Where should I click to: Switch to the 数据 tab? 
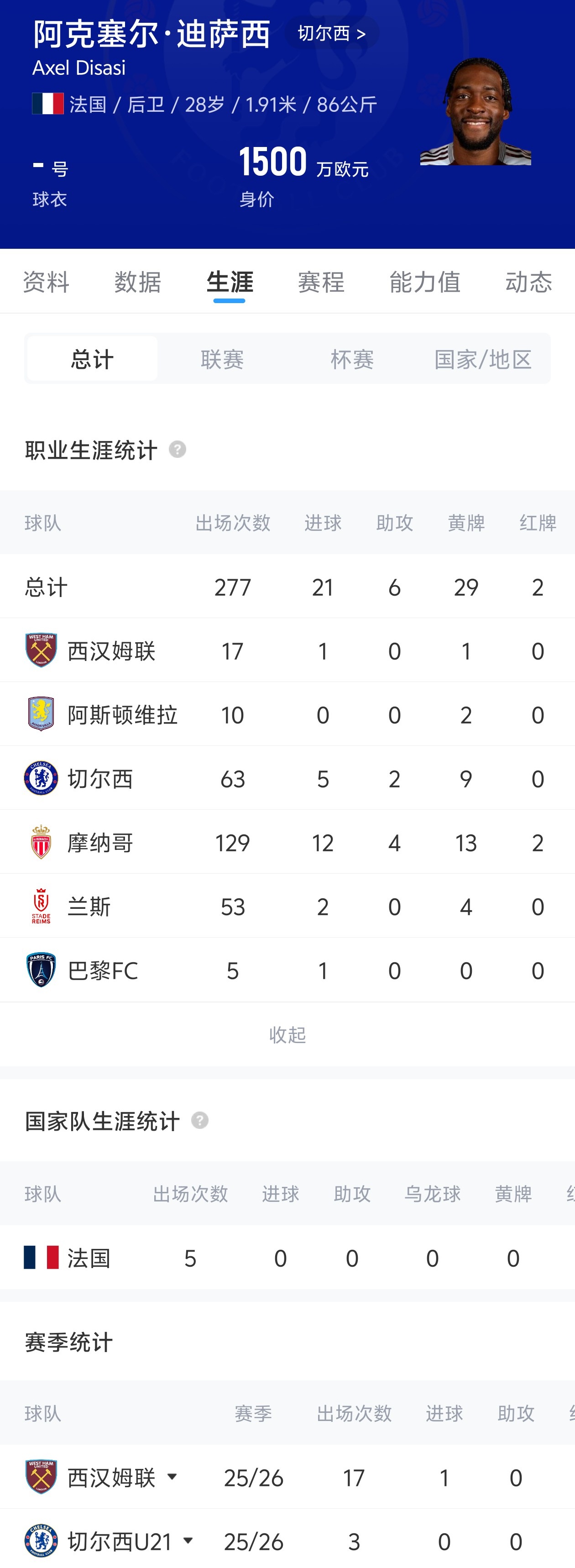137,282
